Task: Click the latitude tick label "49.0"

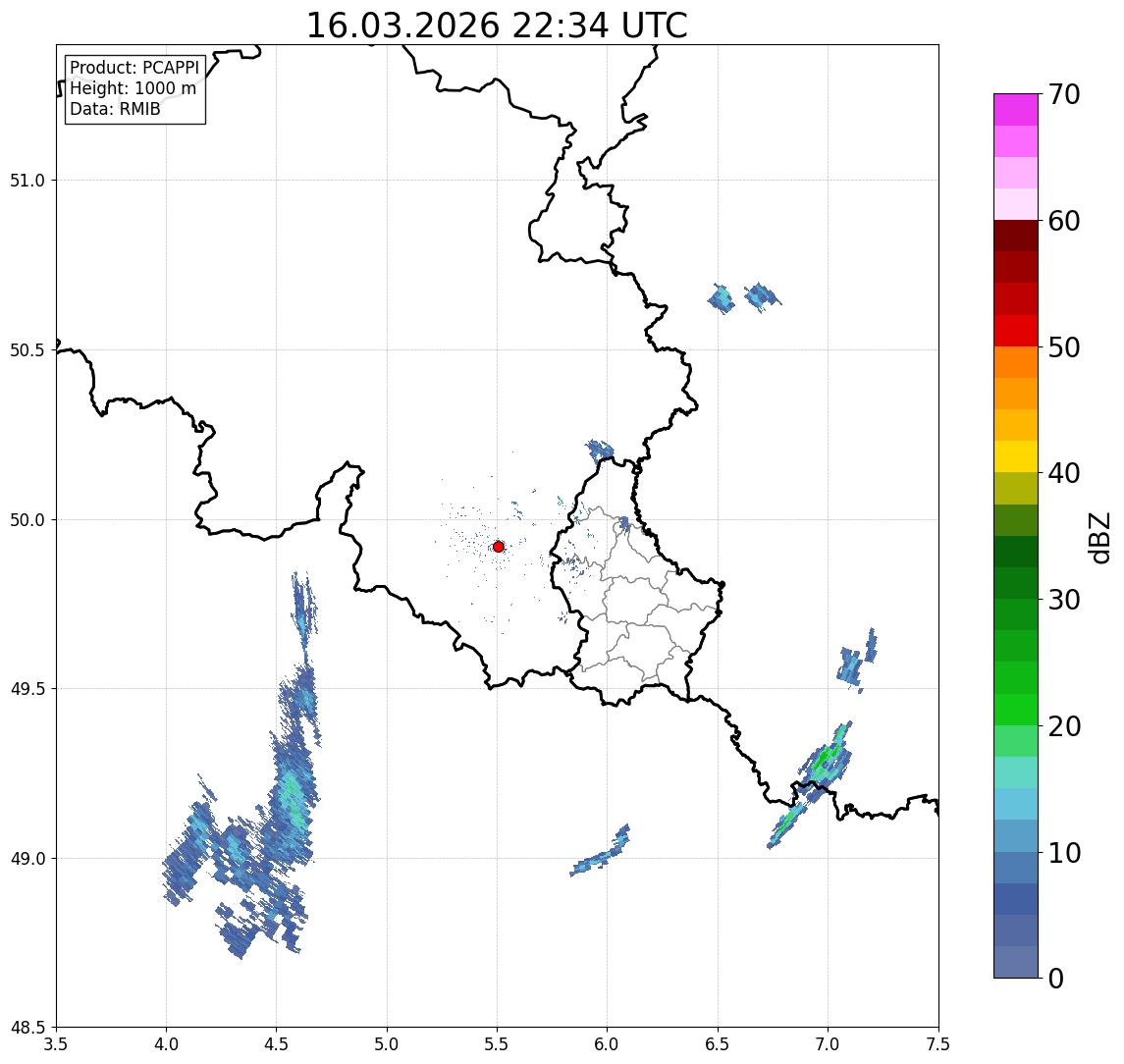Action: [x=27, y=858]
